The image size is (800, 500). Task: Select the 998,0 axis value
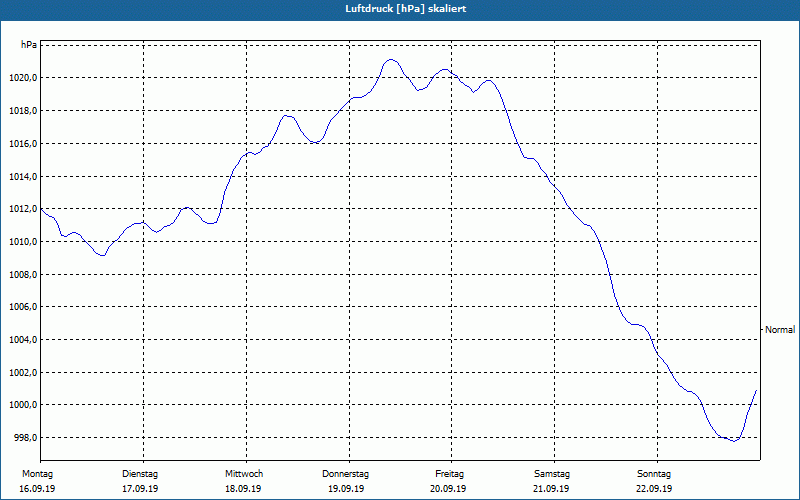tap(25, 437)
